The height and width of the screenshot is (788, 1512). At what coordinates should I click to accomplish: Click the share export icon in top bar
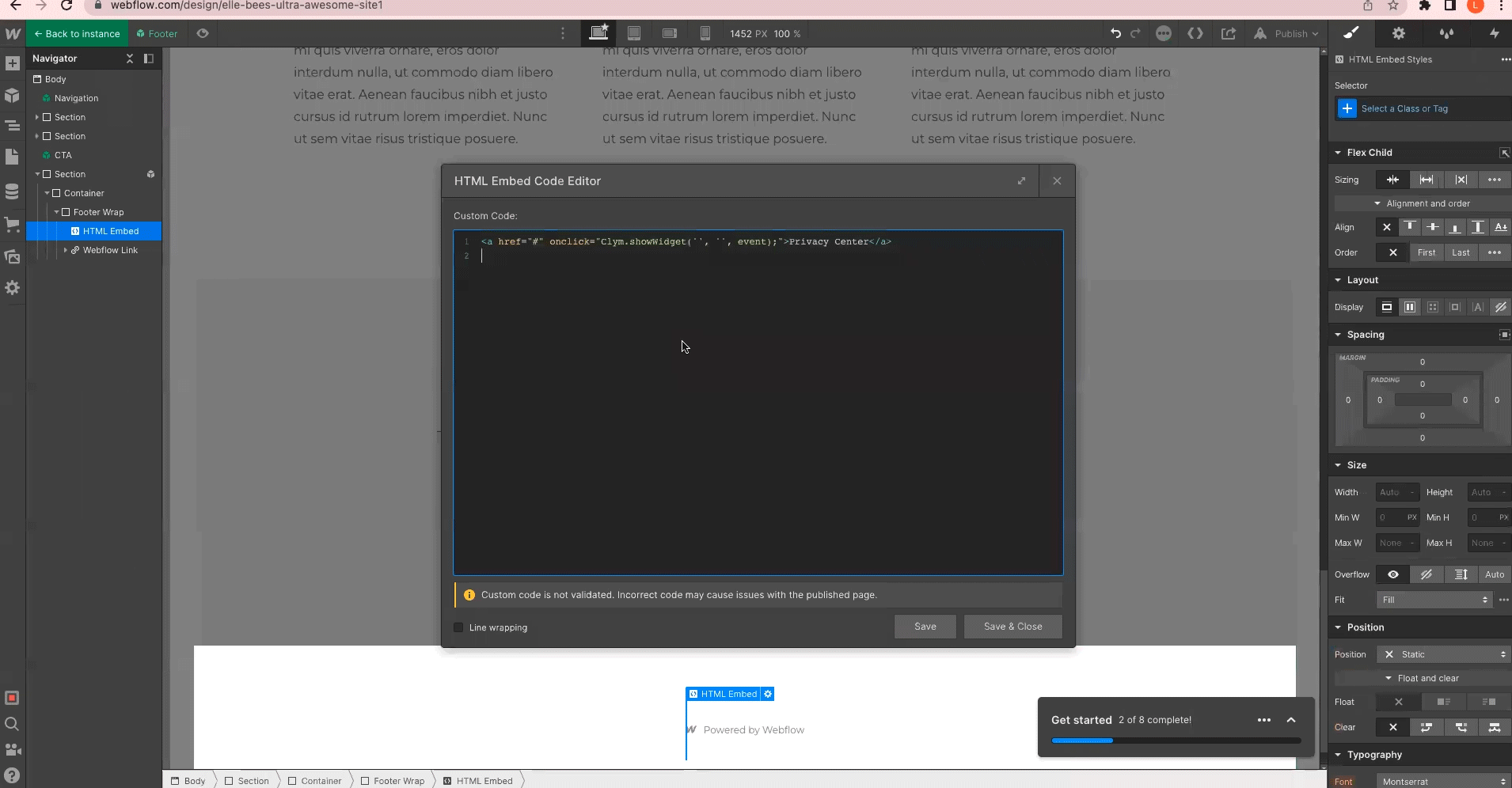(1229, 33)
